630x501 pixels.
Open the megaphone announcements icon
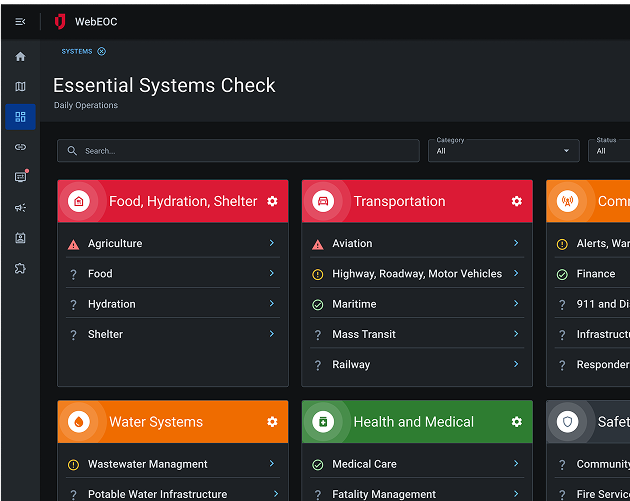[20, 208]
